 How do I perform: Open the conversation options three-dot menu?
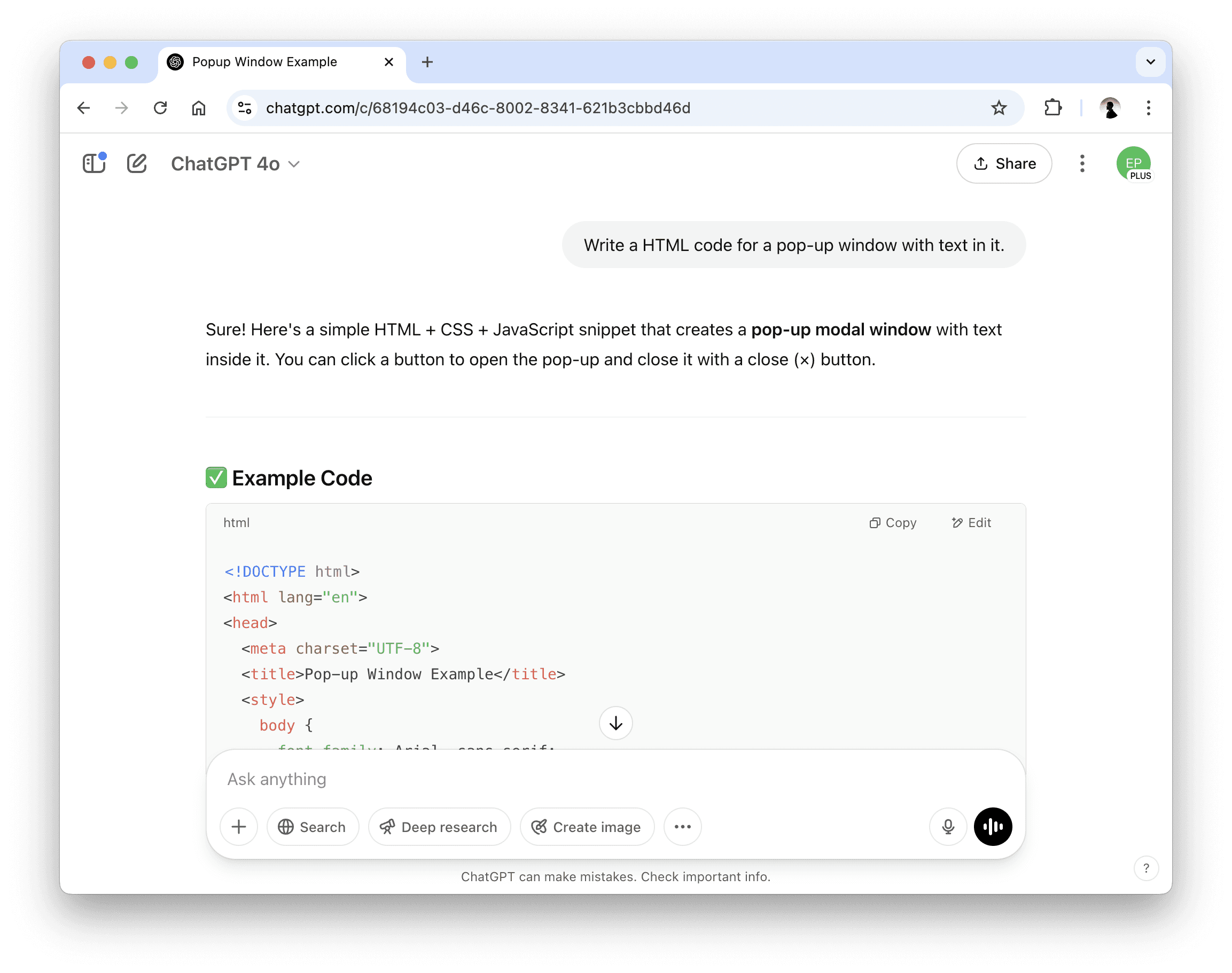[x=1081, y=163]
